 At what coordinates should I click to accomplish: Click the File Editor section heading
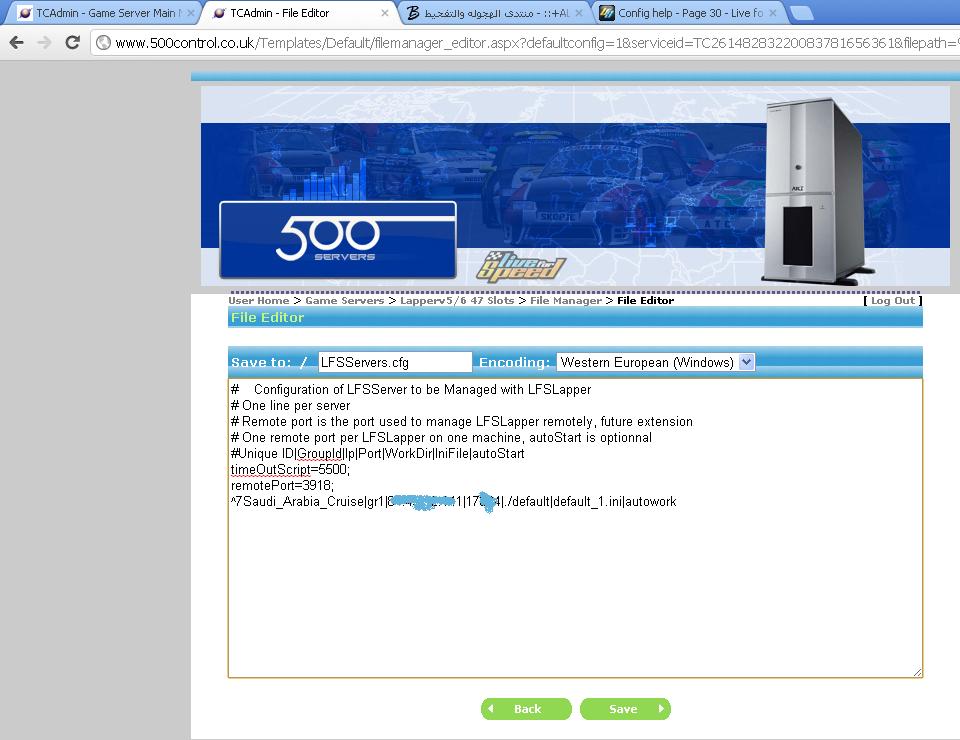click(x=268, y=317)
